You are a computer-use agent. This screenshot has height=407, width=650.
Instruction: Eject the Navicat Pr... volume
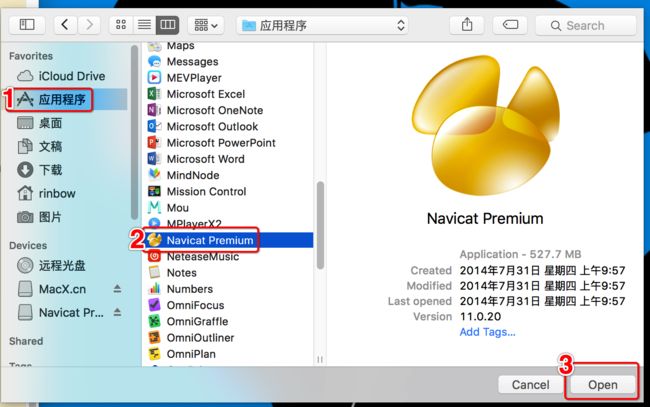tap(117, 312)
